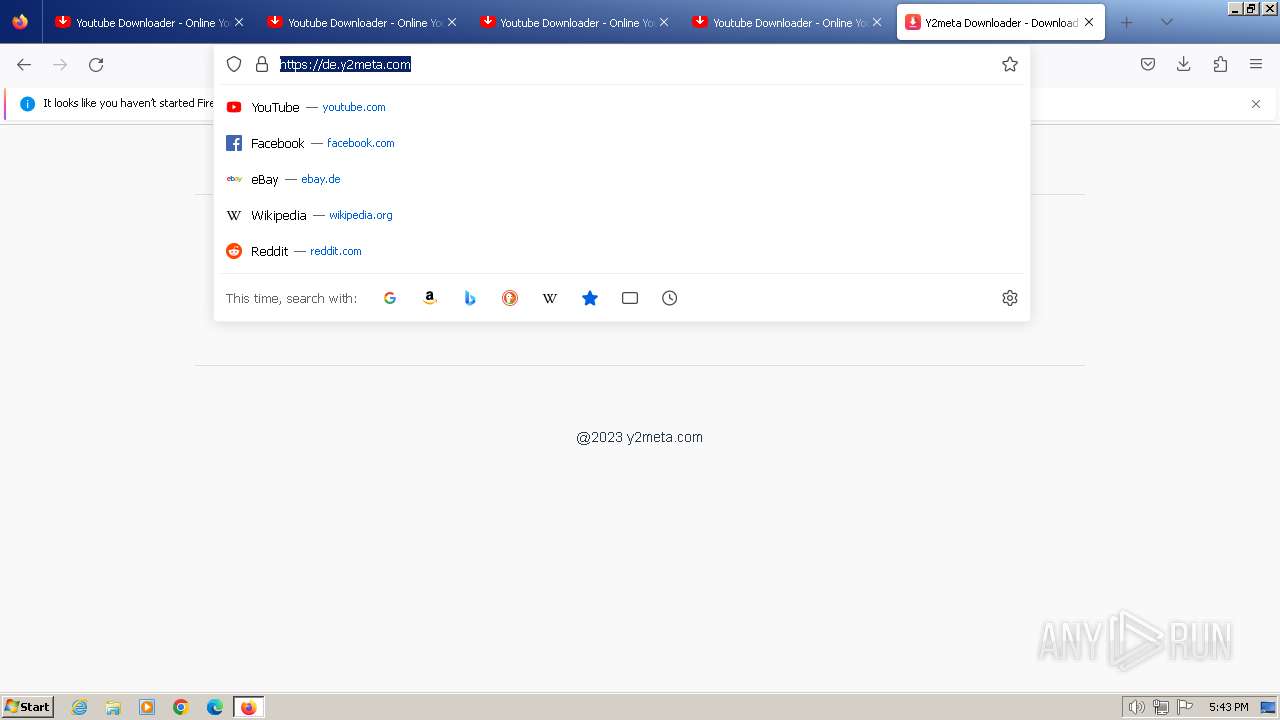Open search settings gear
Screen dimensions: 1280x720
[x=1010, y=298]
